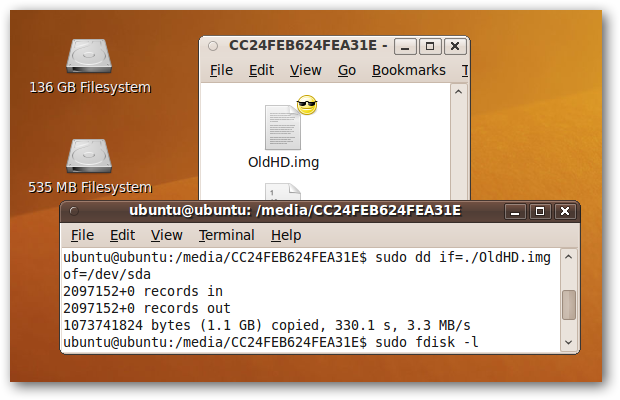Screen dimensions: 620x400
Task: Select the 535 MB Filesystem drive icon
Action: [89, 156]
